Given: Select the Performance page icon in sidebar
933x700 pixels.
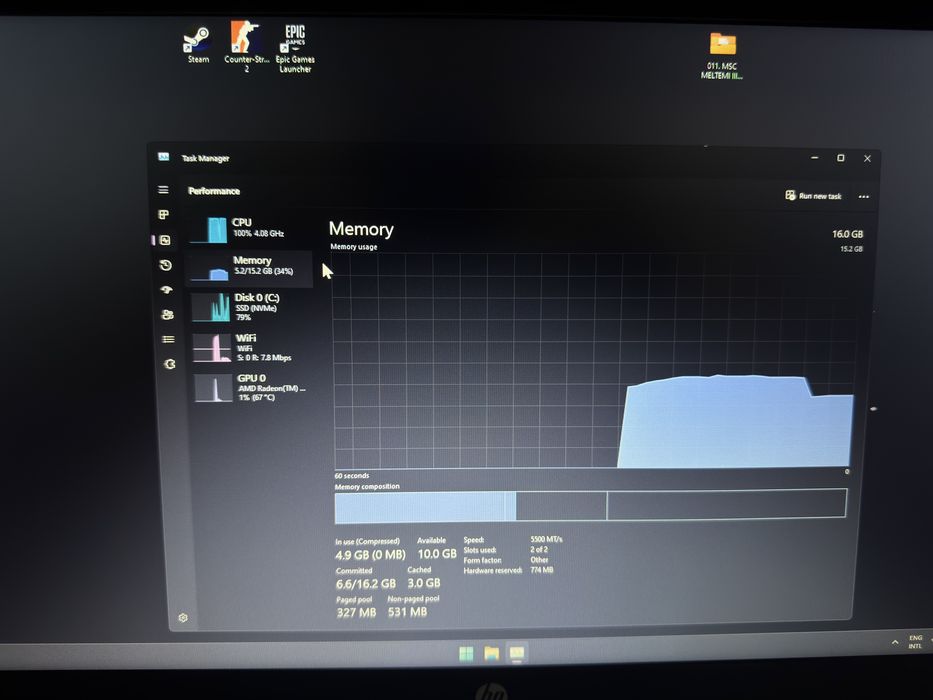Looking at the screenshot, I should point(165,240).
